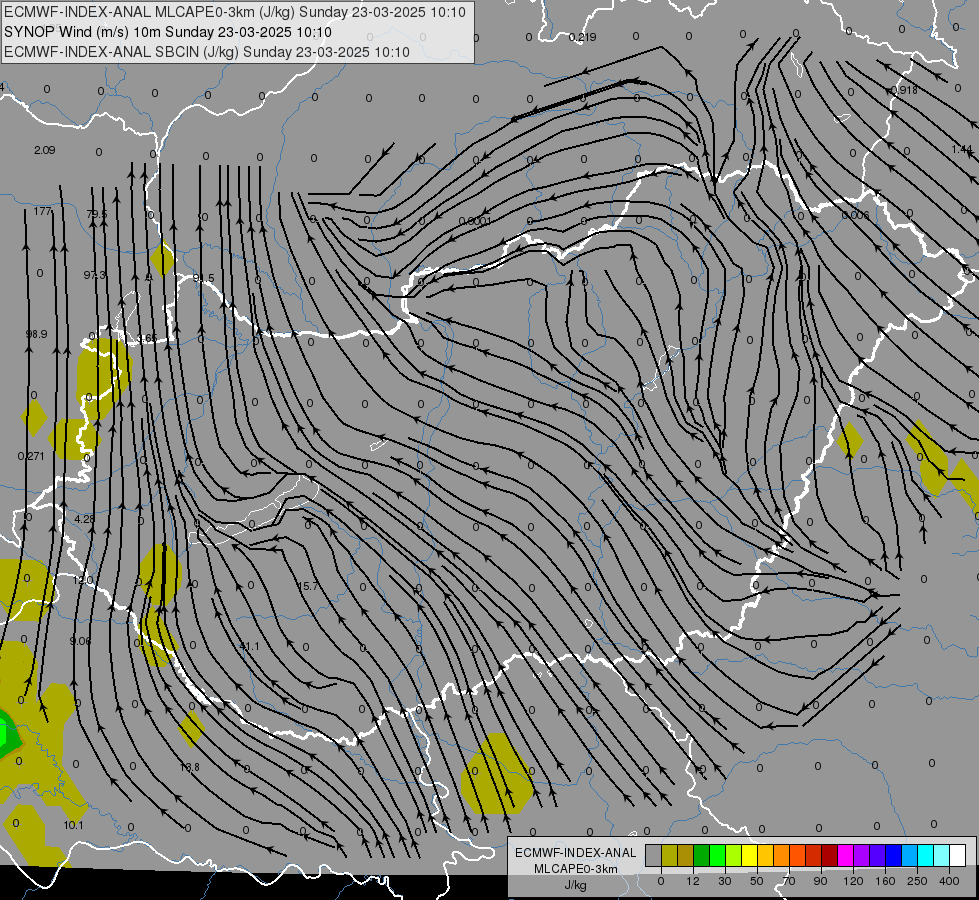Click the map value 9.06
Screen dimensions: 979x900
[x=80, y=641]
